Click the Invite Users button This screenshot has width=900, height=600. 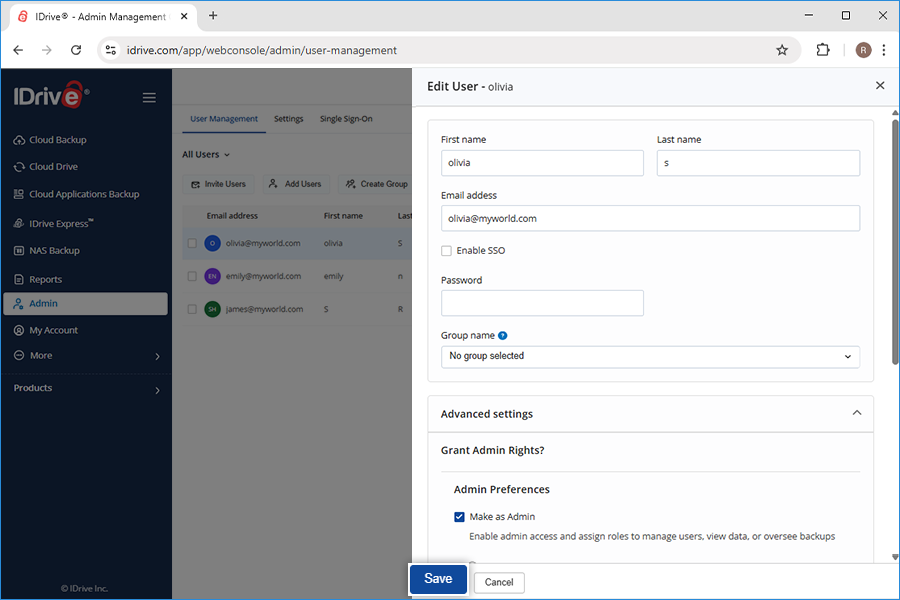pos(219,184)
